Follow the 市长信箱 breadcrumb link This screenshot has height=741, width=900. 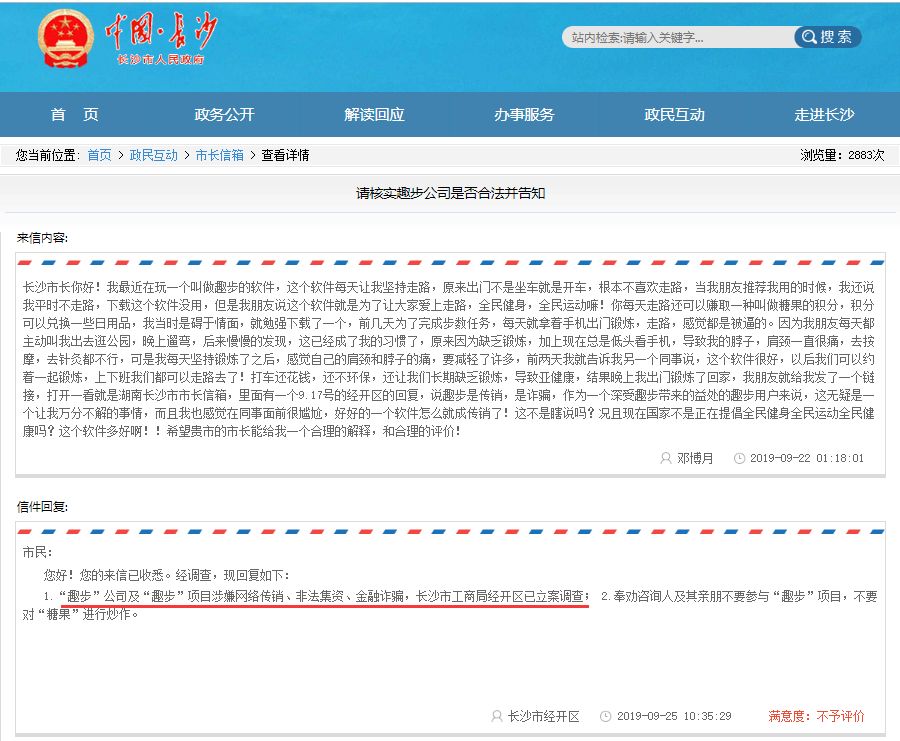(219, 155)
